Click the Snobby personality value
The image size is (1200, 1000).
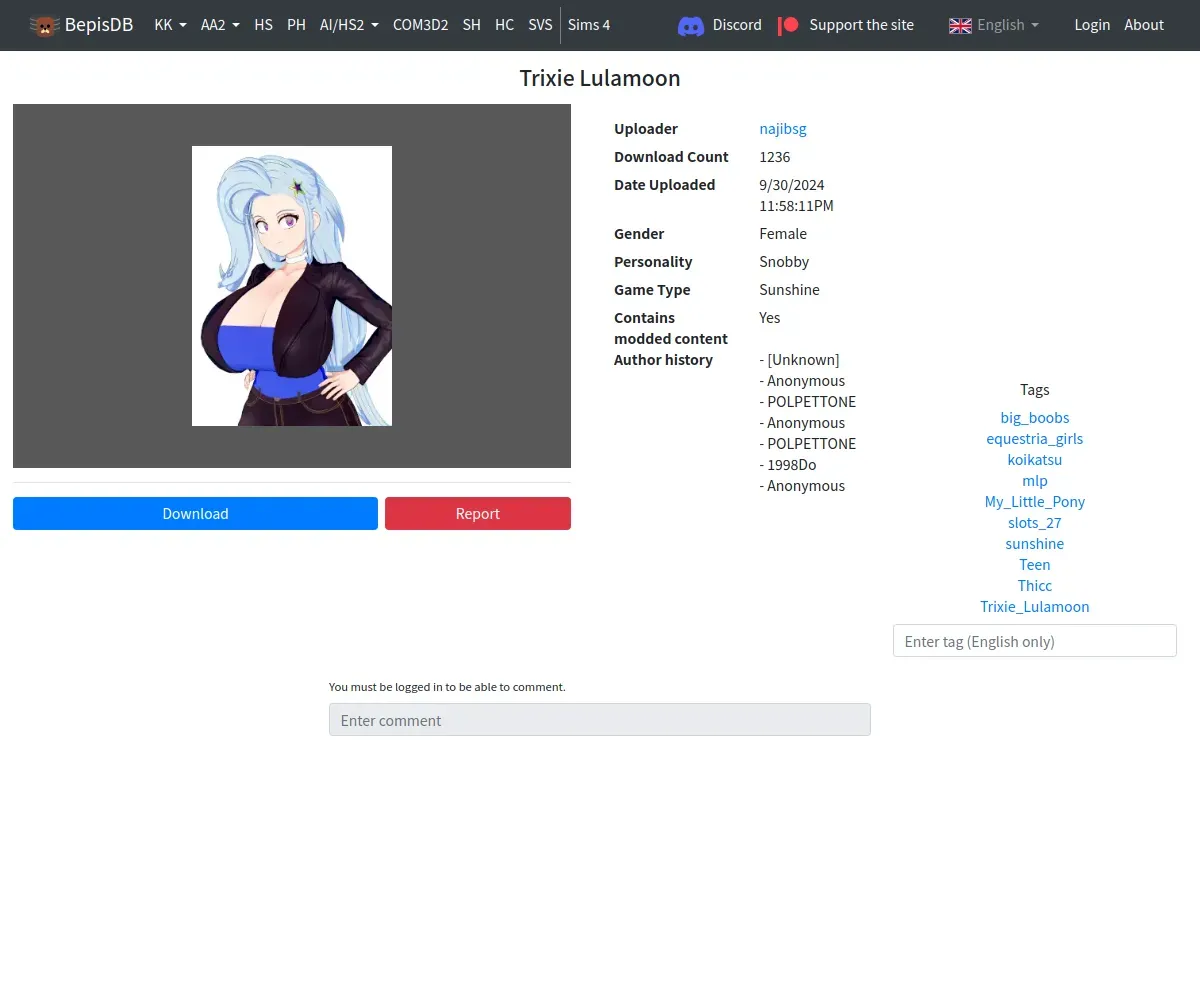784,262
